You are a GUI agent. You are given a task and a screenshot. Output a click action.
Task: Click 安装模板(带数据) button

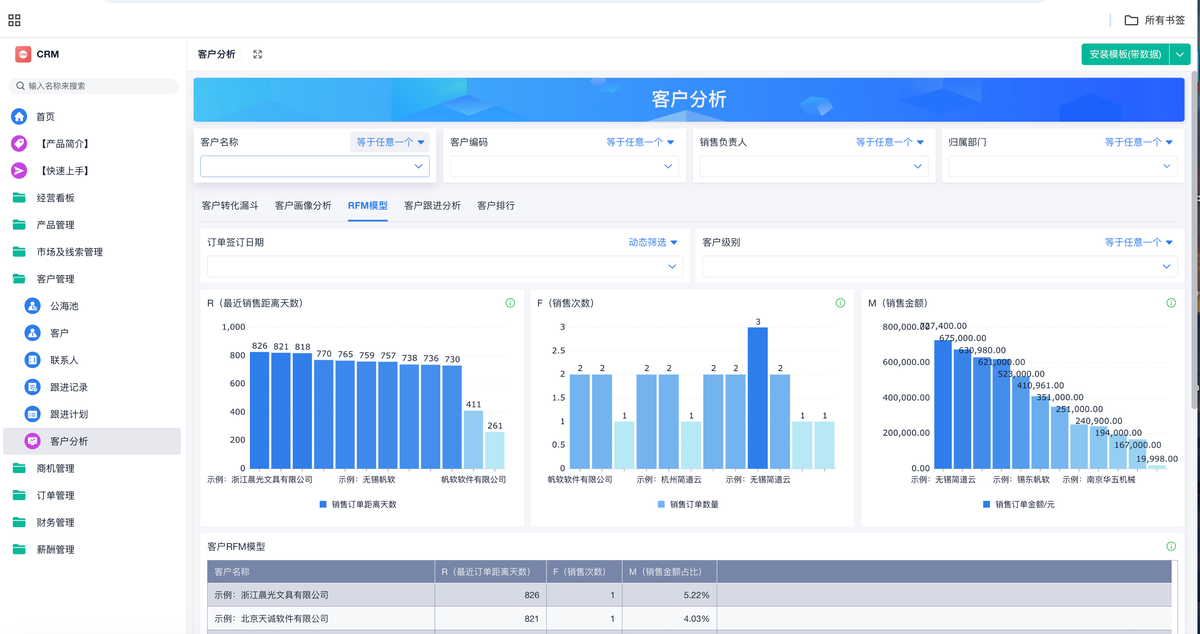(1125, 55)
